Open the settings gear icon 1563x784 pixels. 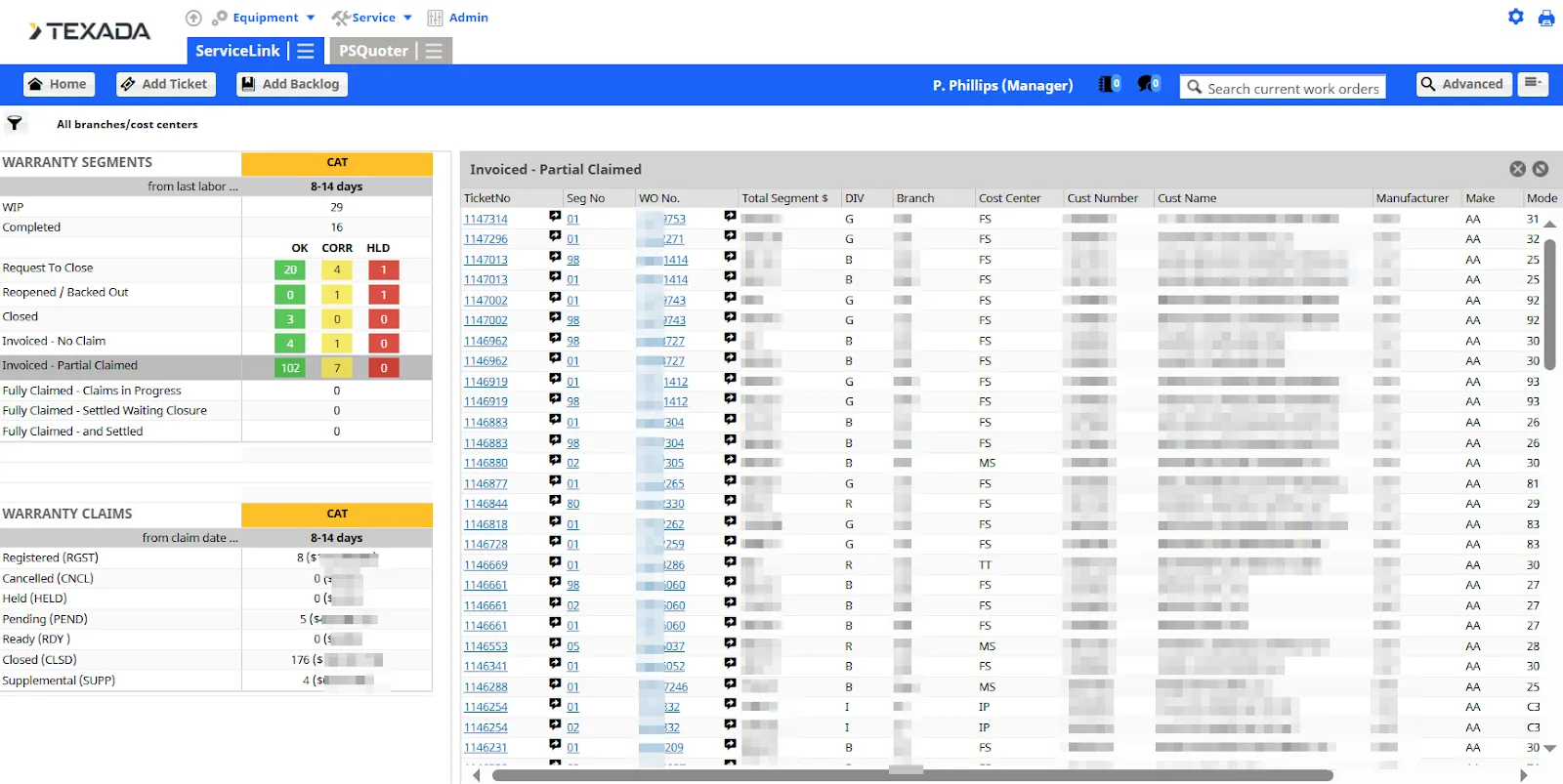pos(1515,17)
